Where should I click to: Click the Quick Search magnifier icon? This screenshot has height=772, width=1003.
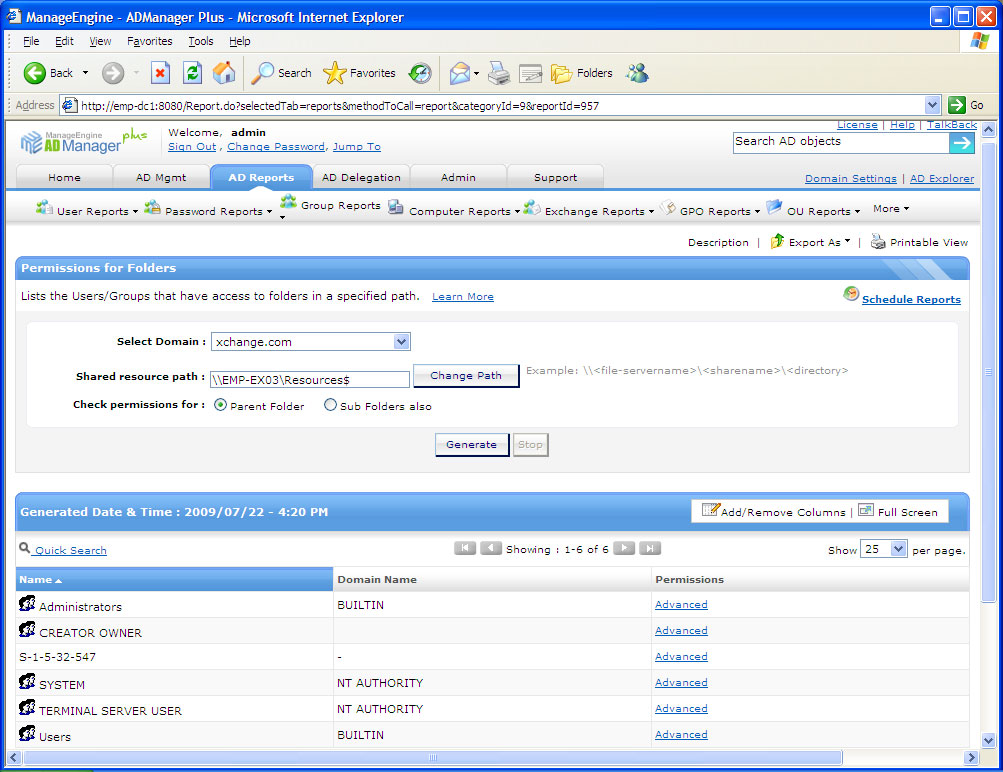click(25, 548)
